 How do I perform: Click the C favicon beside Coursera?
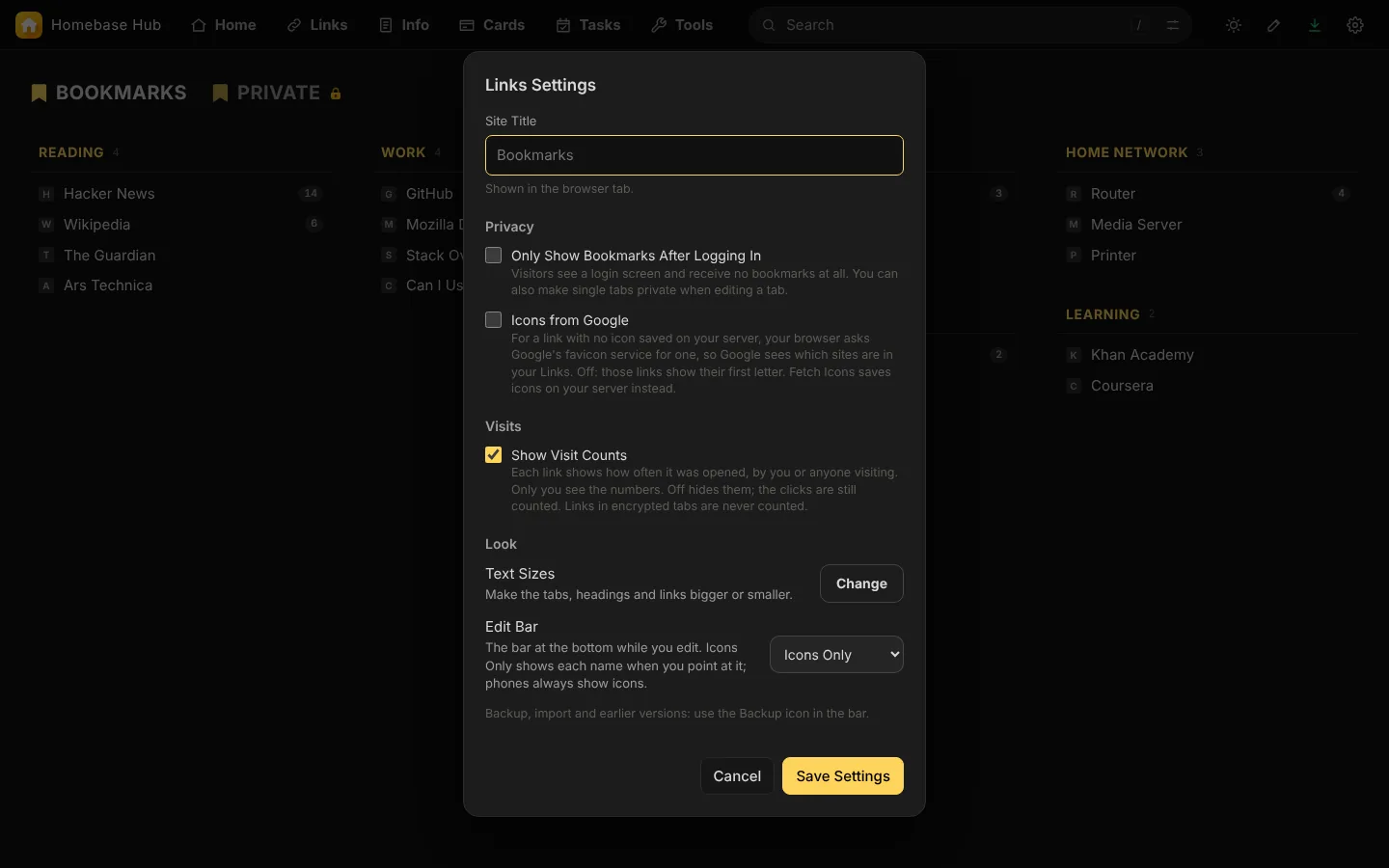(1074, 386)
